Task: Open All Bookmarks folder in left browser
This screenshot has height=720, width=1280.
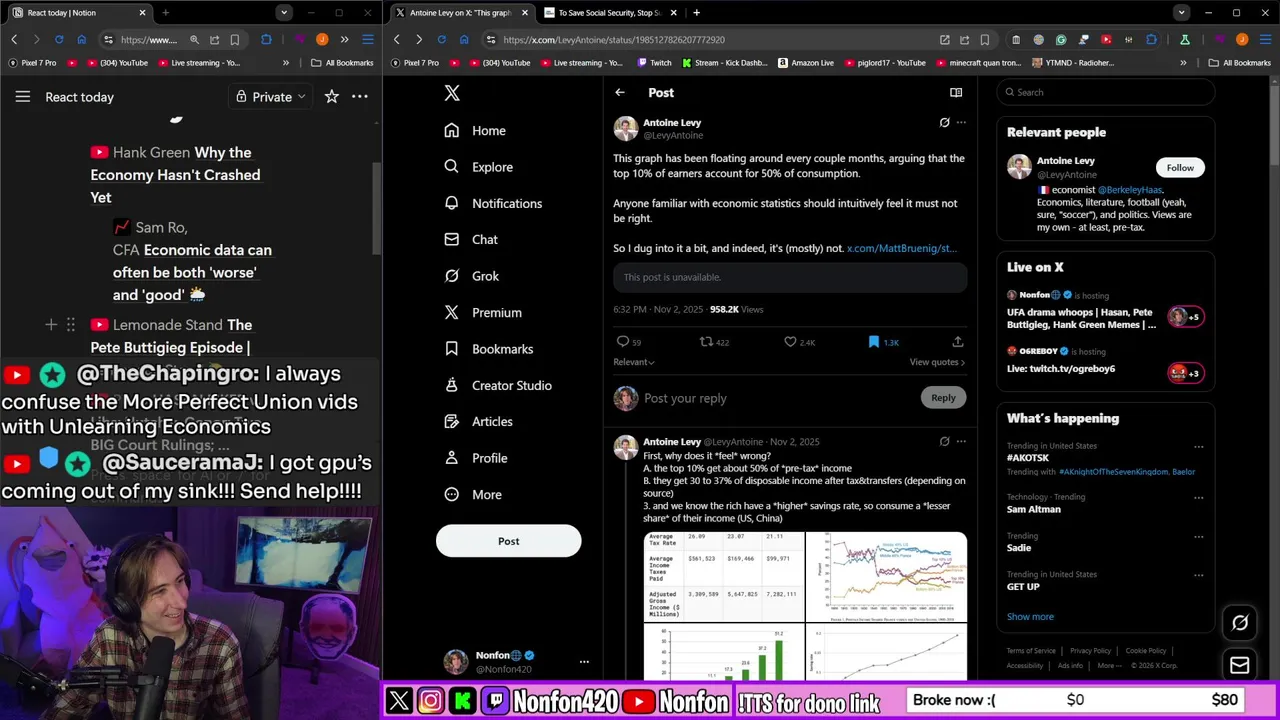Action: 342,63
